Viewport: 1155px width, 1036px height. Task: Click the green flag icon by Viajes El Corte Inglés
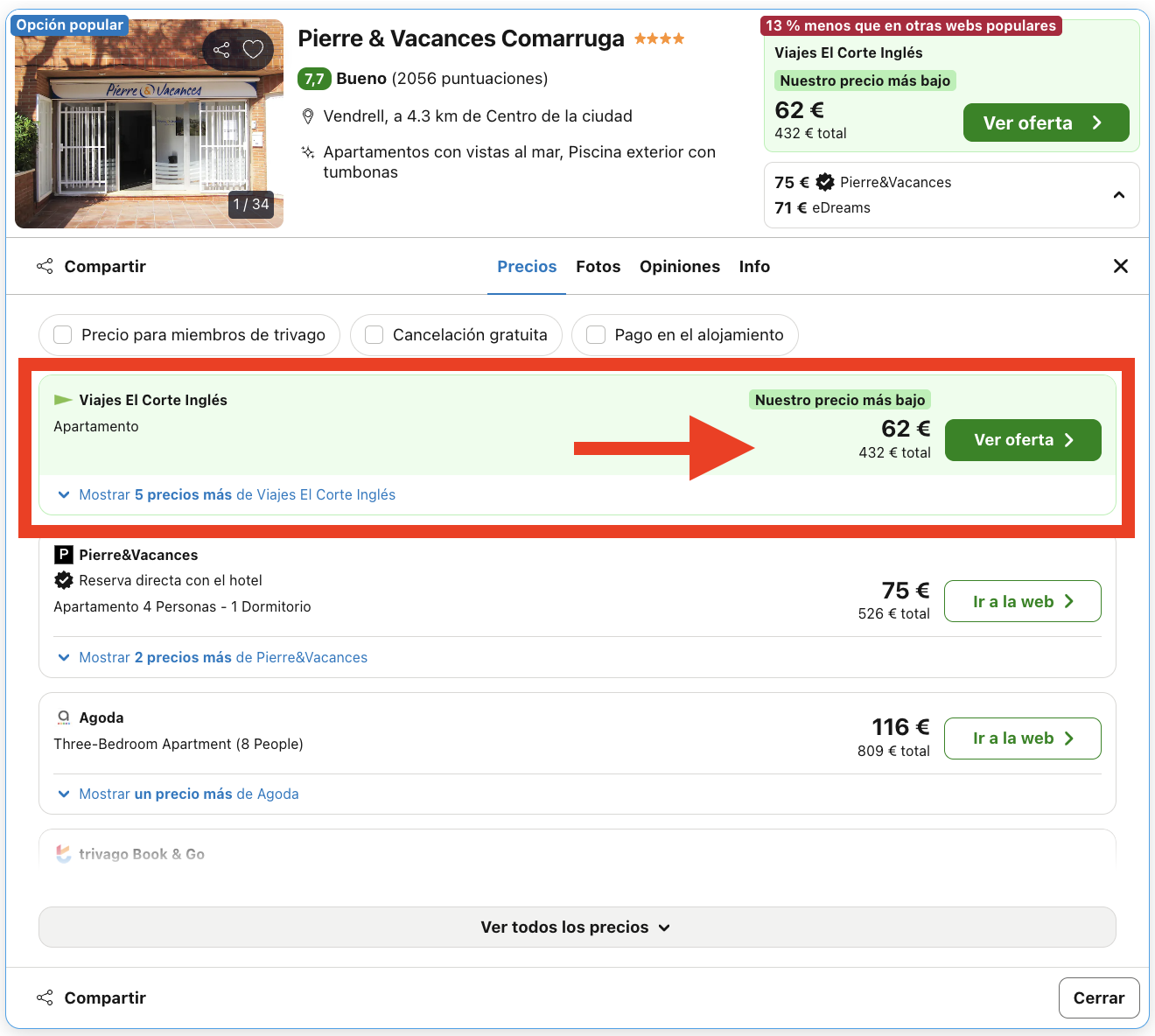[x=63, y=400]
